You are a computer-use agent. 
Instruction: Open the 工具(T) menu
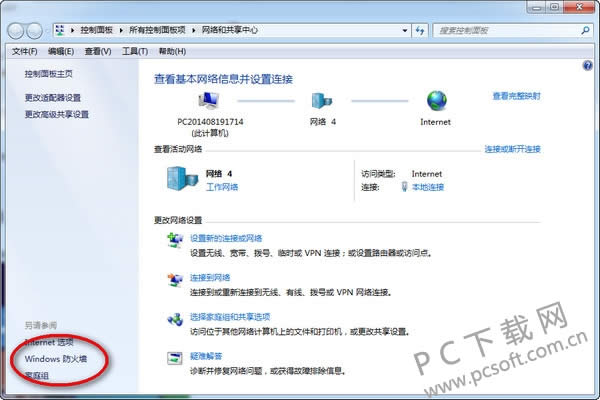pos(134,51)
